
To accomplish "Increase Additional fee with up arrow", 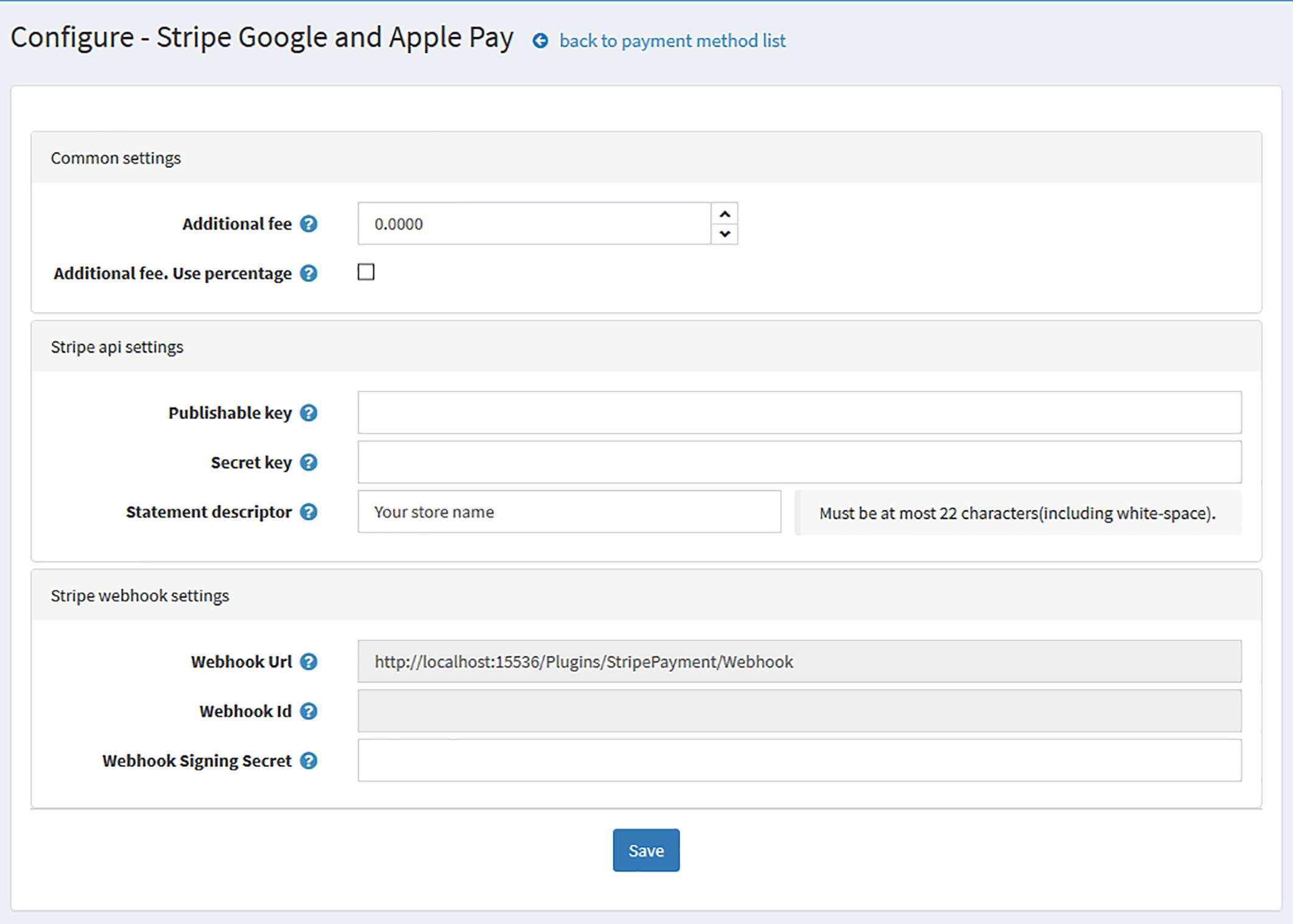I will (x=724, y=214).
